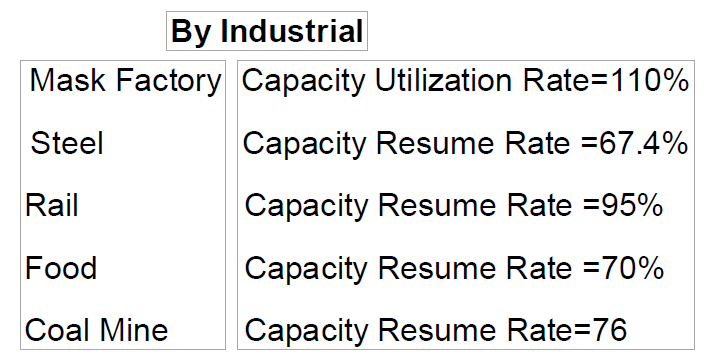Click the By Industrial title box
This screenshot has width=704, height=363.
pyautogui.click(x=267, y=31)
